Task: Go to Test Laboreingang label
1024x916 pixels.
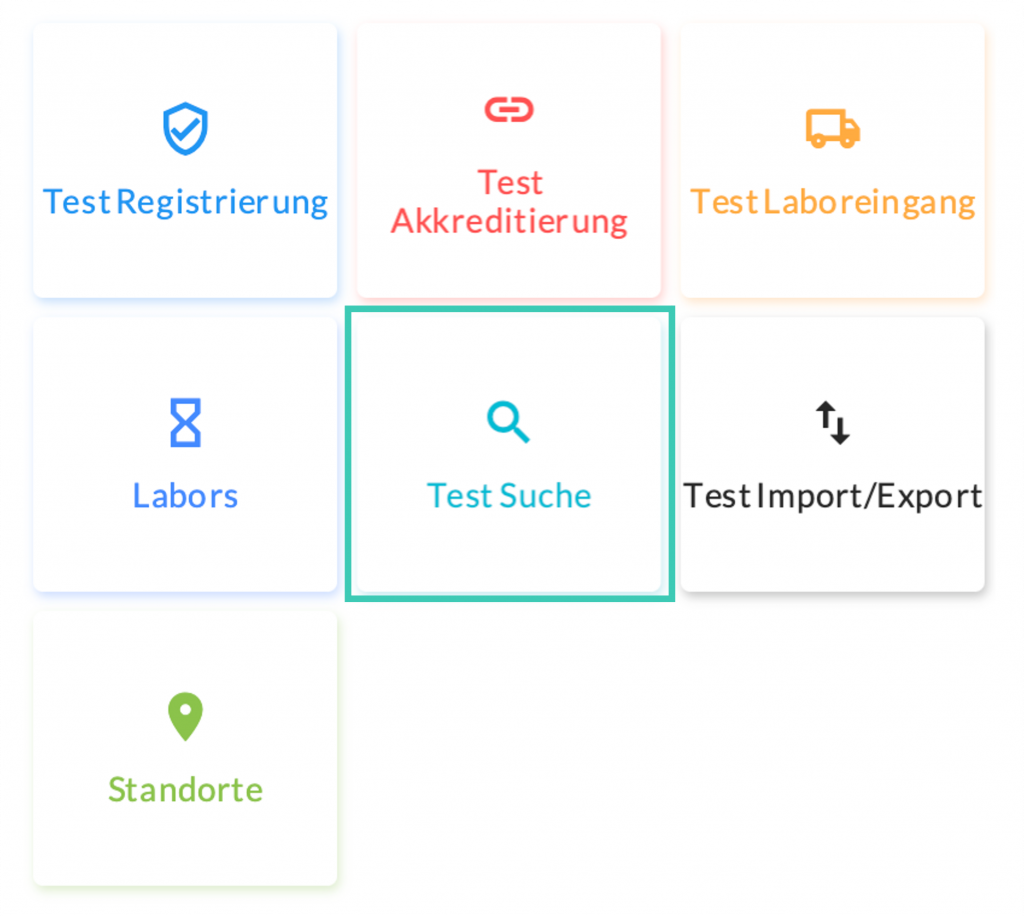Action: 832,202
